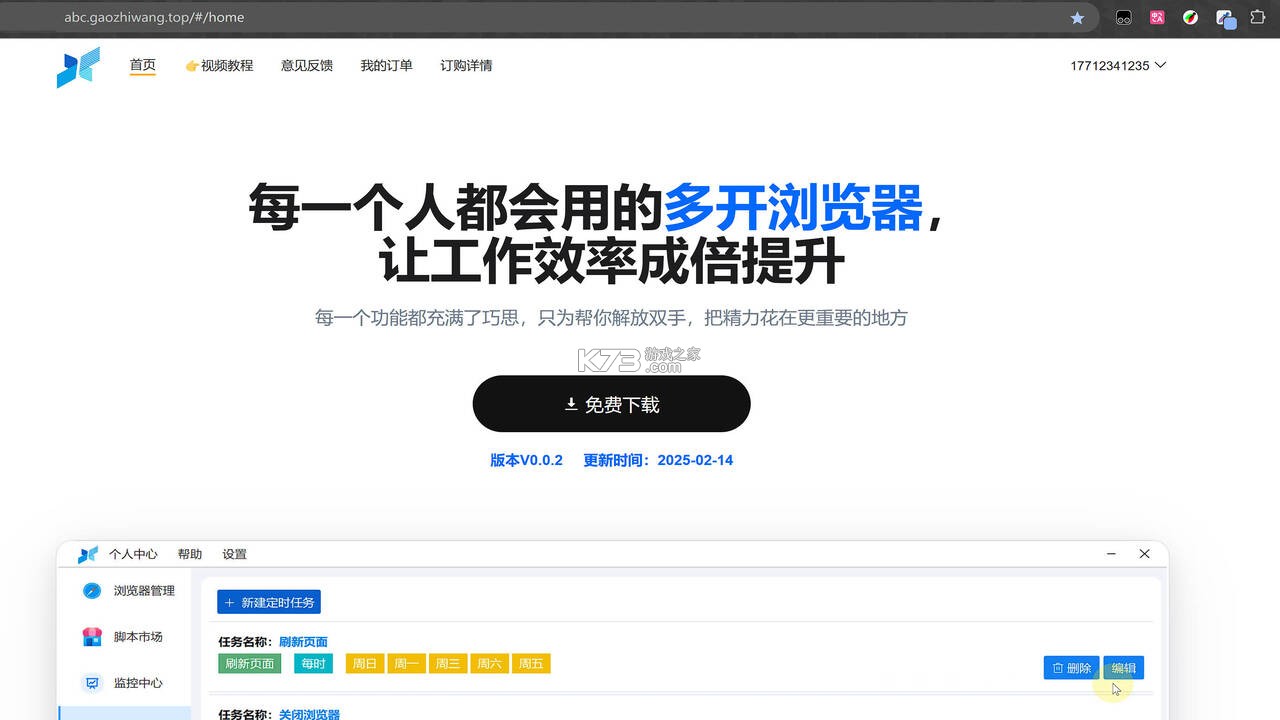Open the 意见反馈 page
The width and height of the screenshot is (1280, 720).
[307, 66]
